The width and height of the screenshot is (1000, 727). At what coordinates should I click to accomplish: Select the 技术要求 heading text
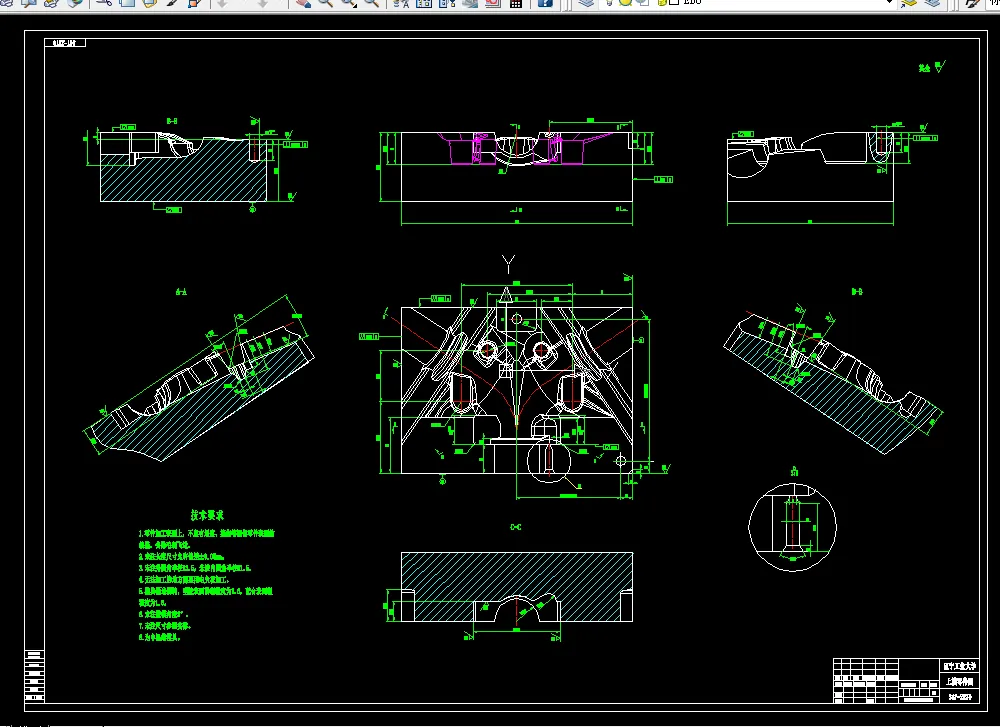pyautogui.click(x=207, y=515)
